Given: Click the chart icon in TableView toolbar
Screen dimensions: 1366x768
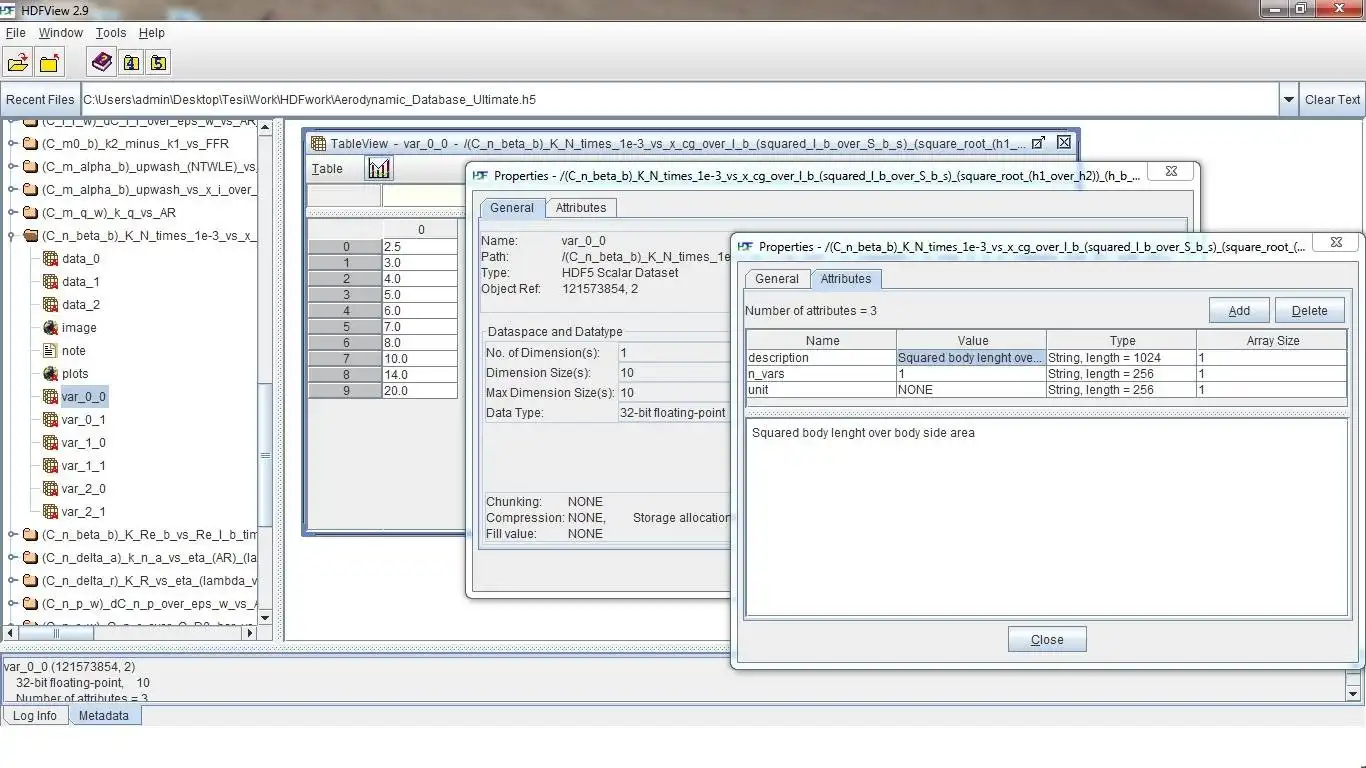Looking at the screenshot, I should (379, 168).
